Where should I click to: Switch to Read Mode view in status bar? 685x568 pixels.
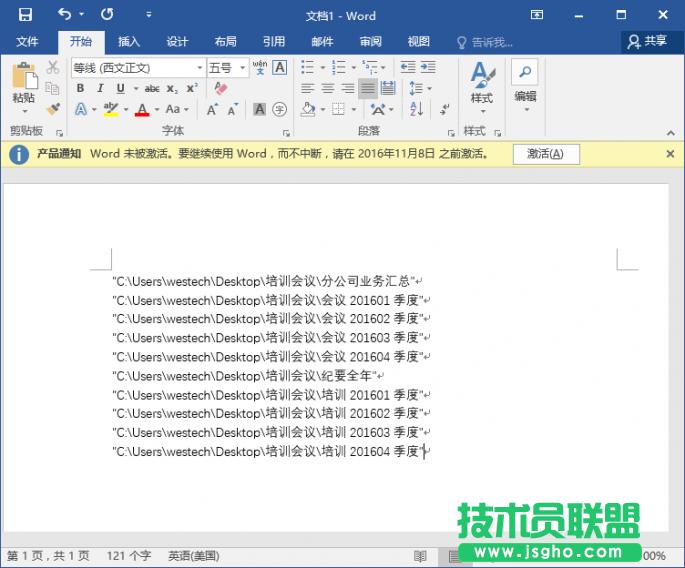(x=420, y=556)
